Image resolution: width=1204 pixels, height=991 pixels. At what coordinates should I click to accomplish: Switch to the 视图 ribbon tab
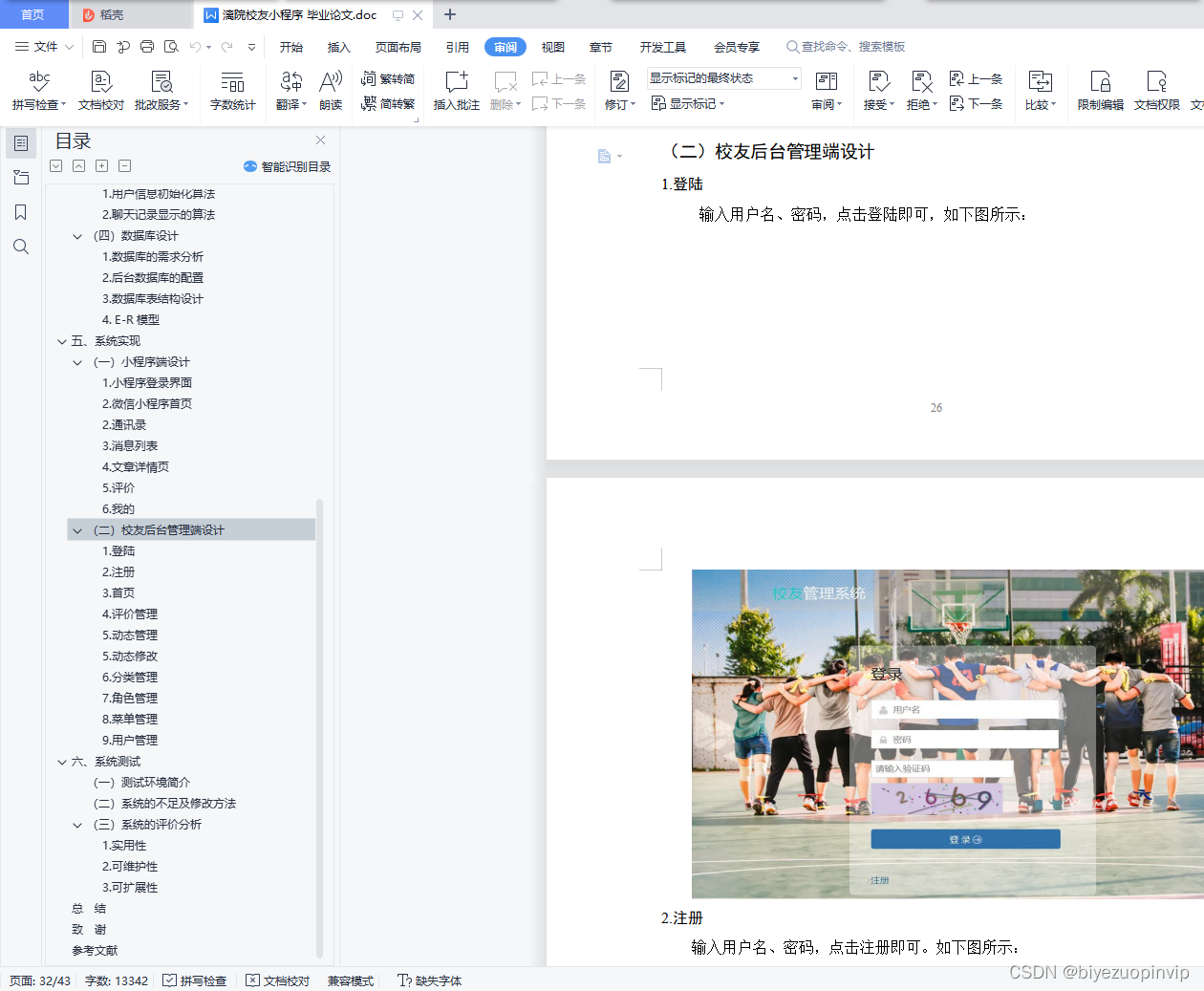tap(552, 46)
